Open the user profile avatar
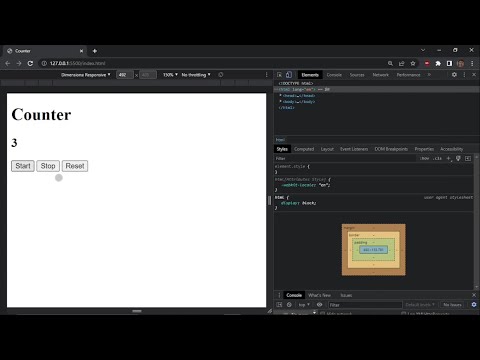The width and height of the screenshot is (480, 360). tap(461, 63)
